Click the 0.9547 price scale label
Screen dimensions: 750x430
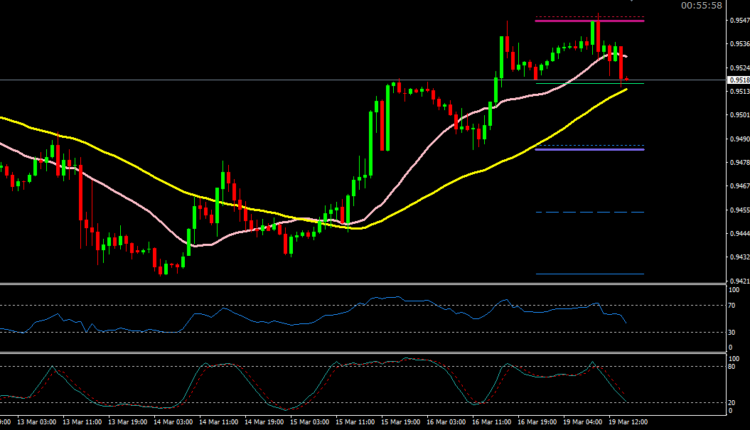coord(738,20)
